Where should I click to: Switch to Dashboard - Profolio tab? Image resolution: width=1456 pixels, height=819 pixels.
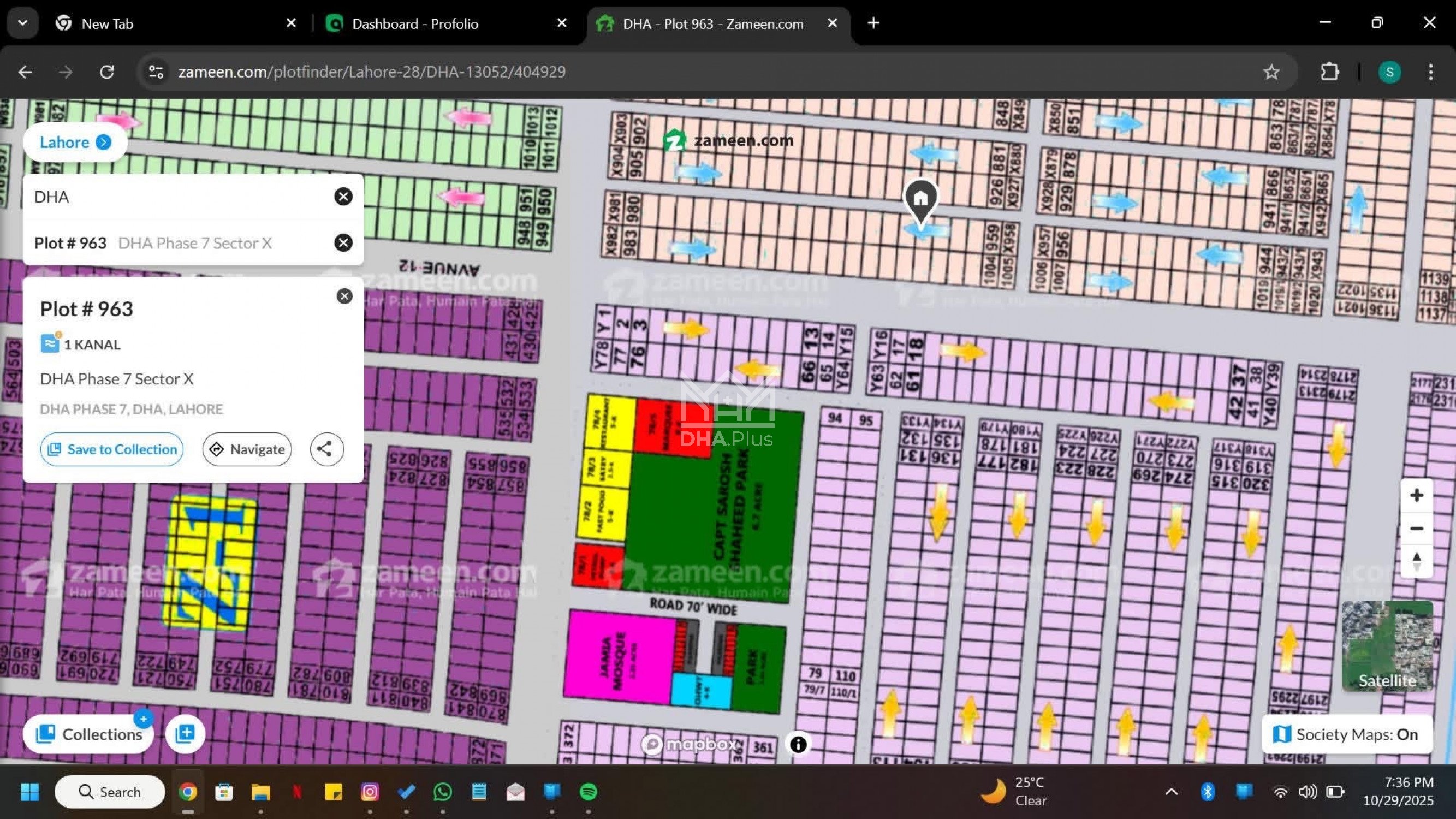(415, 23)
